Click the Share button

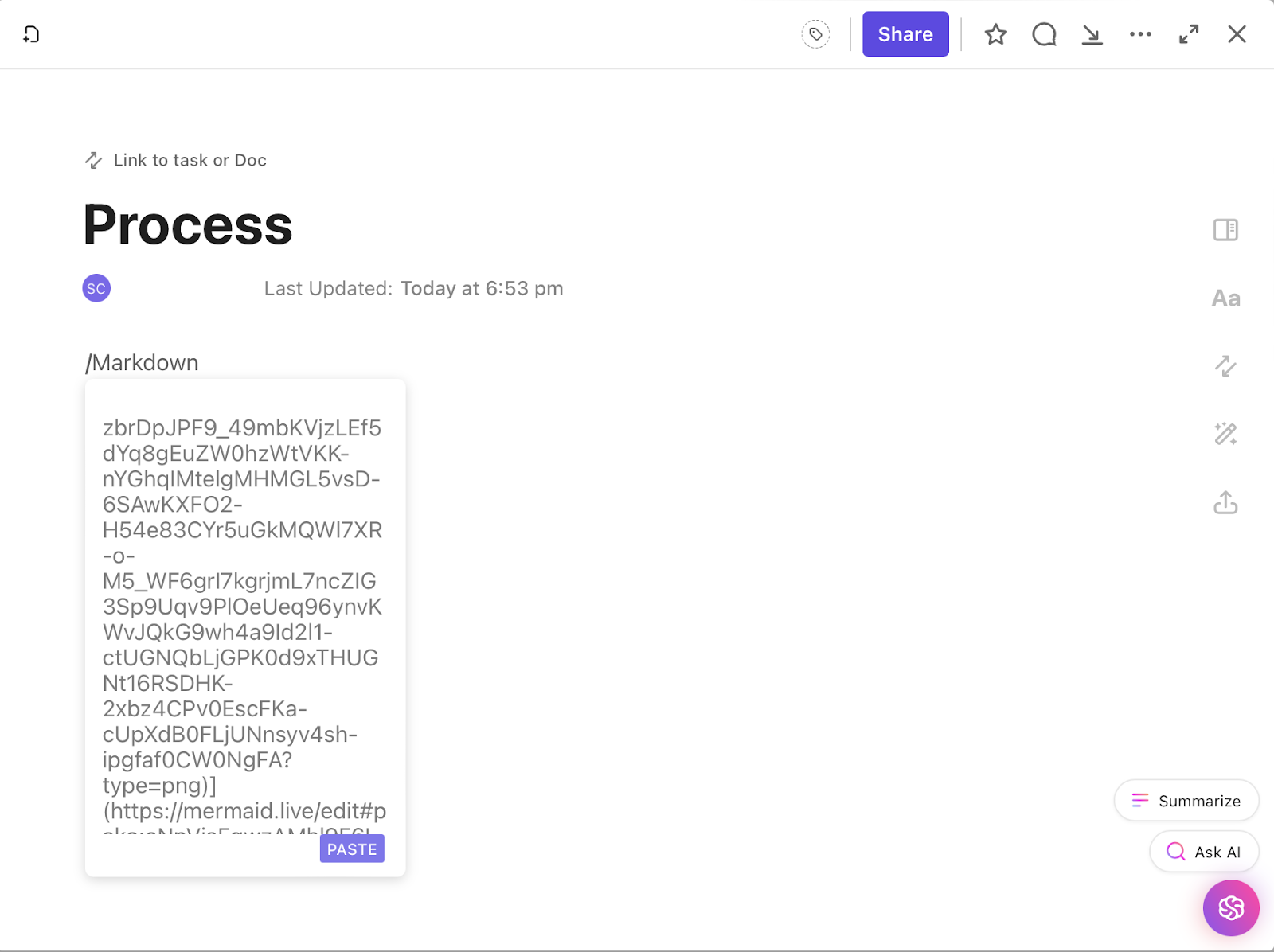tap(905, 34)
